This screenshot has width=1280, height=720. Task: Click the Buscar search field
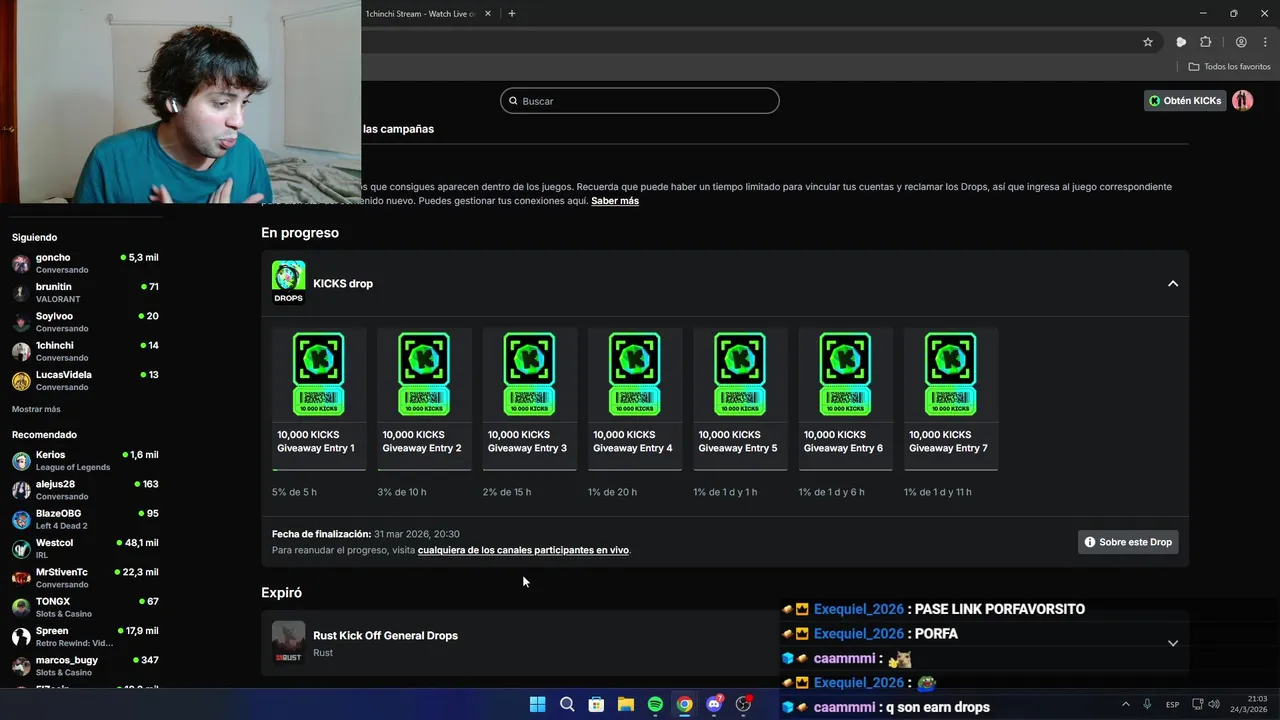[x=640, y=101]
